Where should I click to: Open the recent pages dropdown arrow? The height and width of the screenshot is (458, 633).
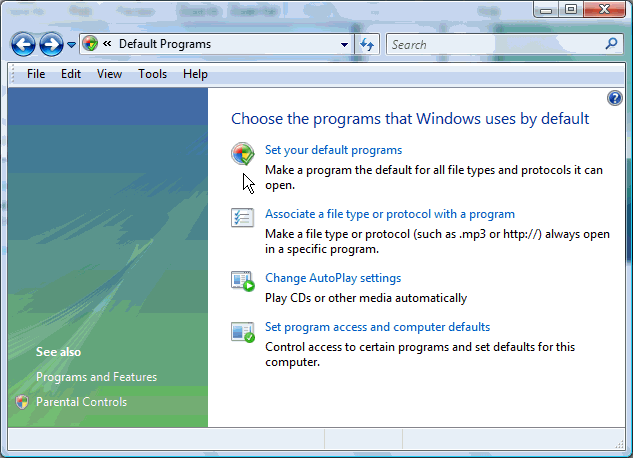[71, 44]
